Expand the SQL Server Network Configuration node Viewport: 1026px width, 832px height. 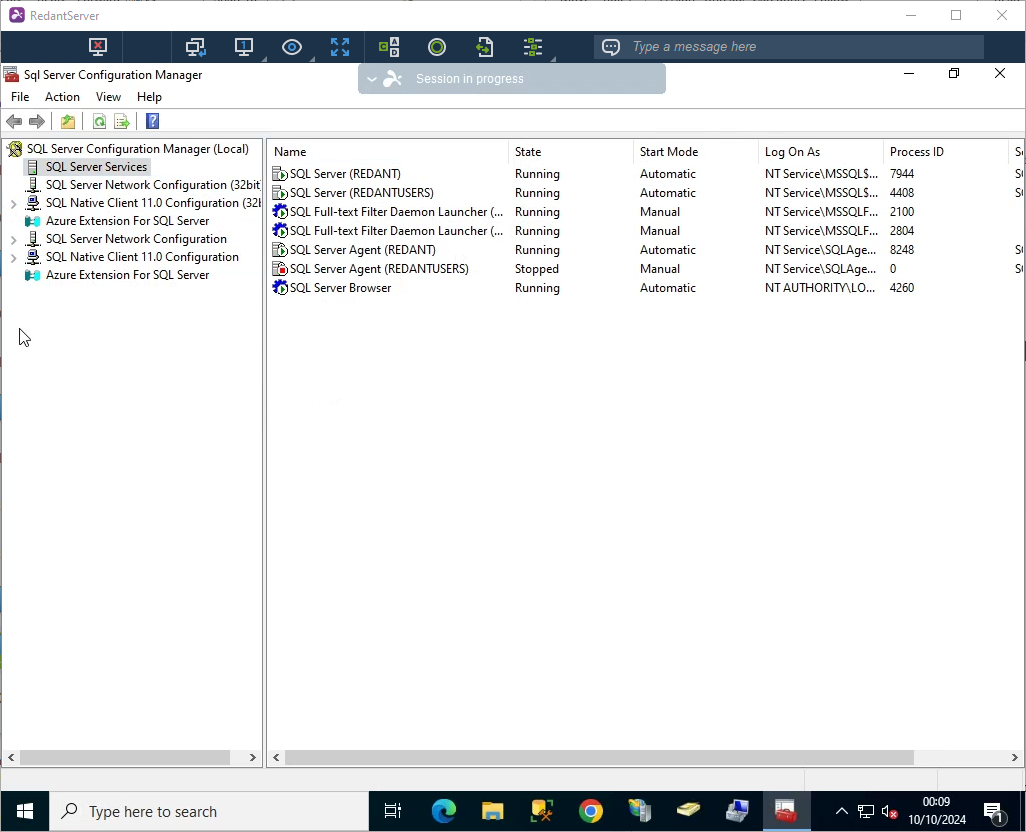coord(13,239)
